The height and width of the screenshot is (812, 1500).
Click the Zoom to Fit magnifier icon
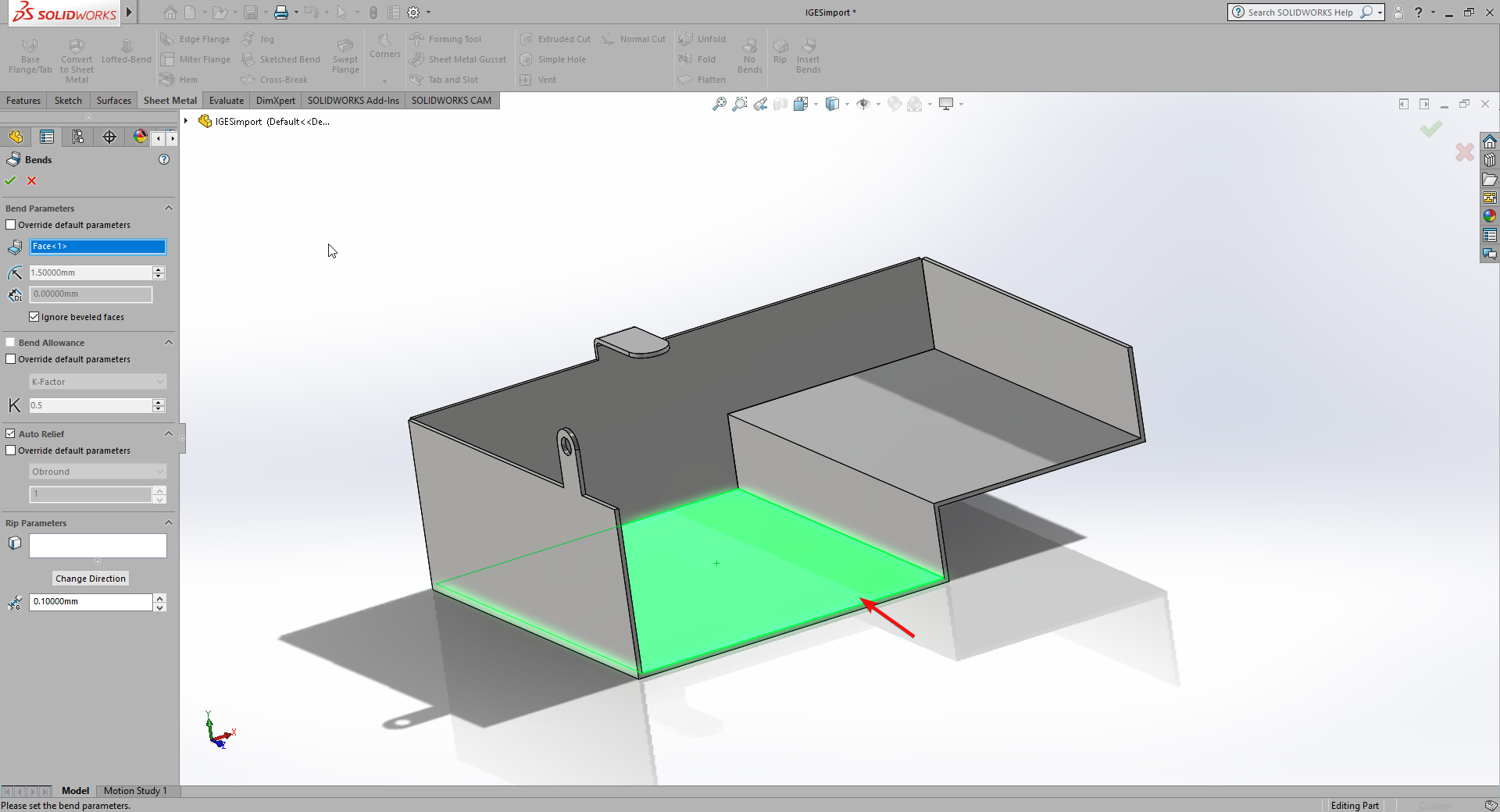point(719,104)
